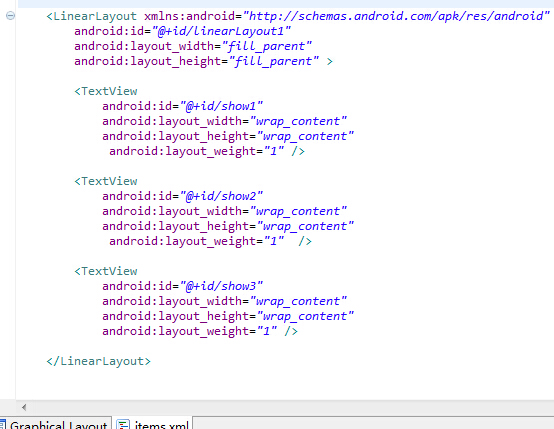The image size is (554, 429).
Task: Click the <TextView tag above show3
Action: 106,271
